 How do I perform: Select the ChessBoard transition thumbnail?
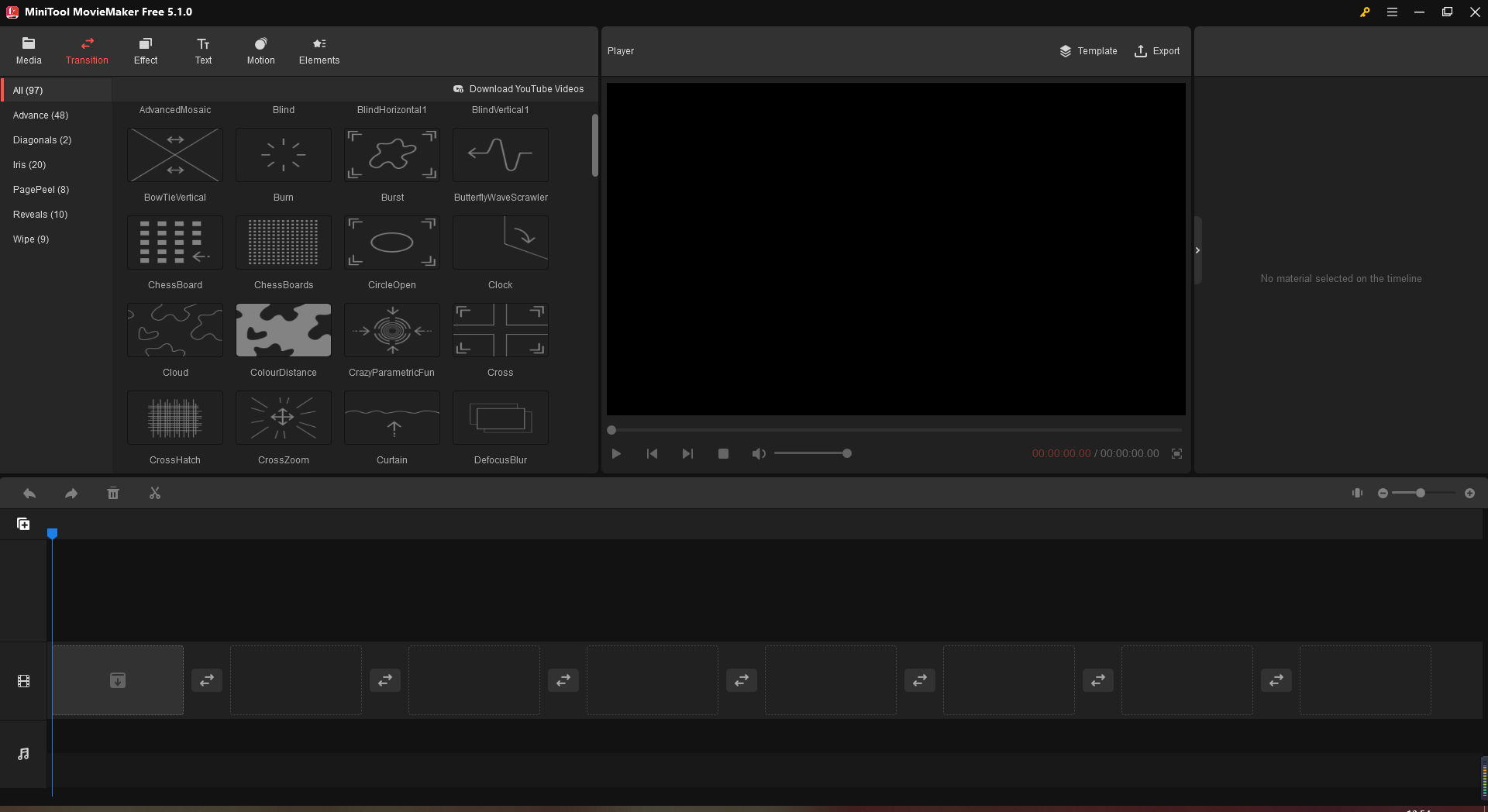pos(175,243)
